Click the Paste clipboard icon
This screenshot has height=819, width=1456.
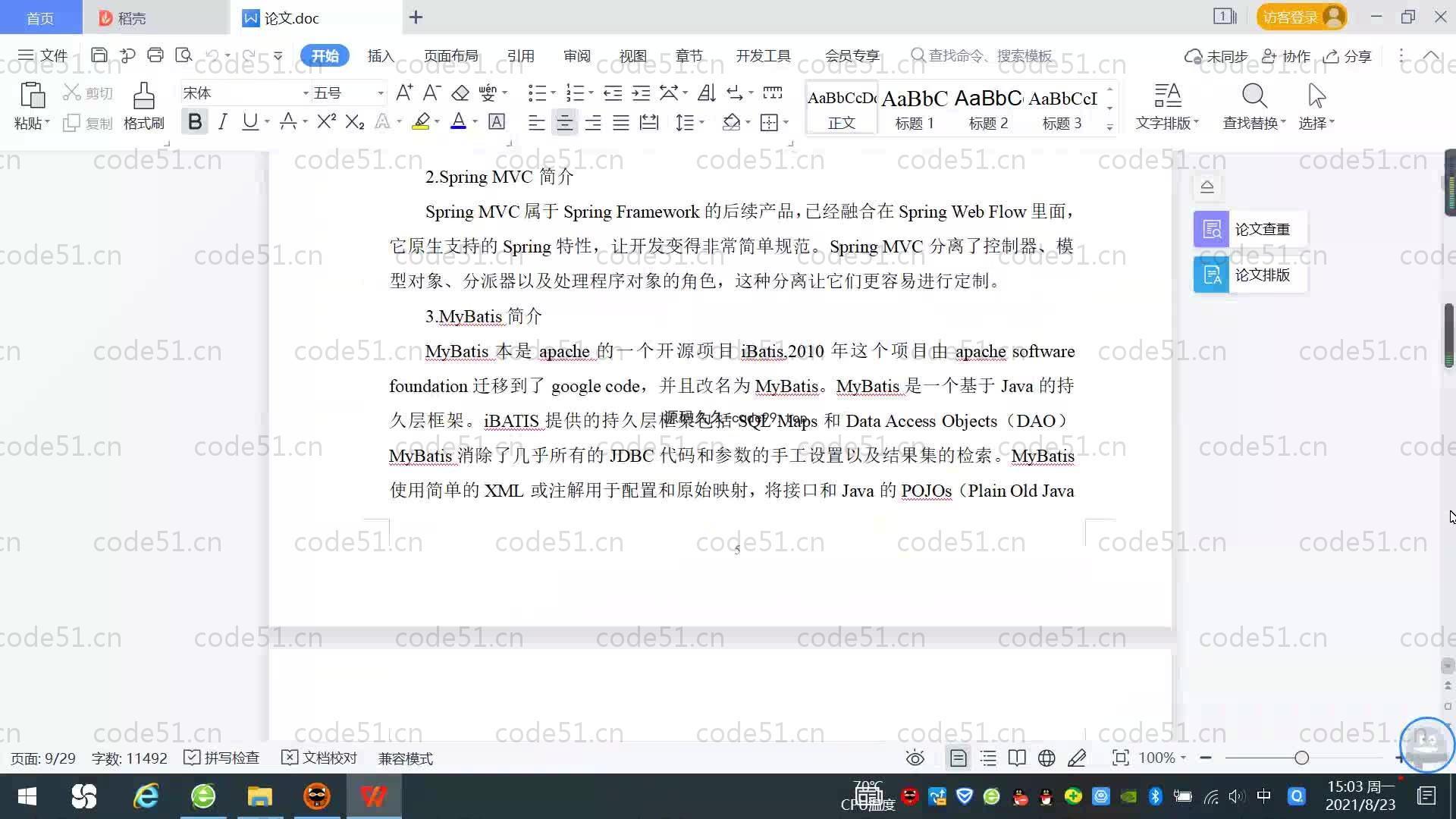click(x=32, y=96)
